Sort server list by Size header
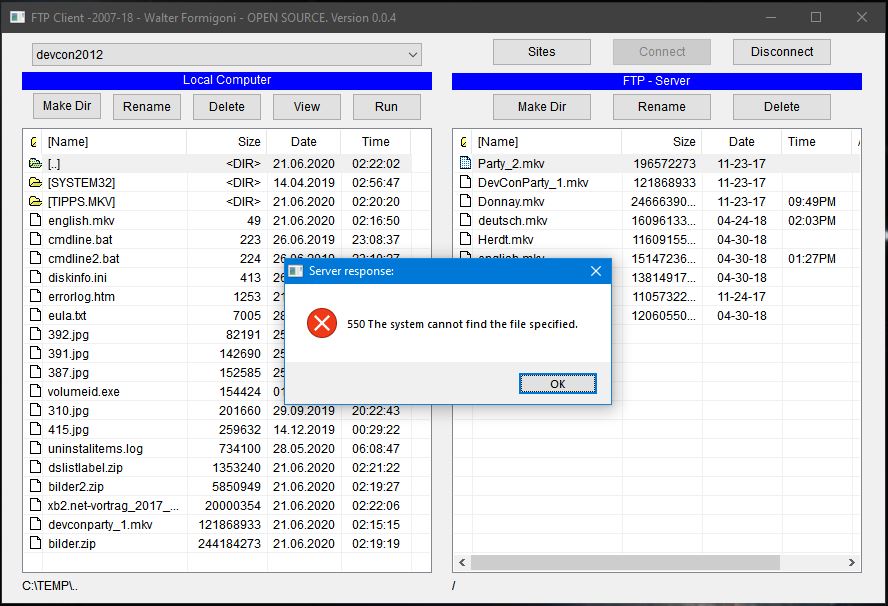This screenshot has height=606, width=888. [x=661, y=142]
